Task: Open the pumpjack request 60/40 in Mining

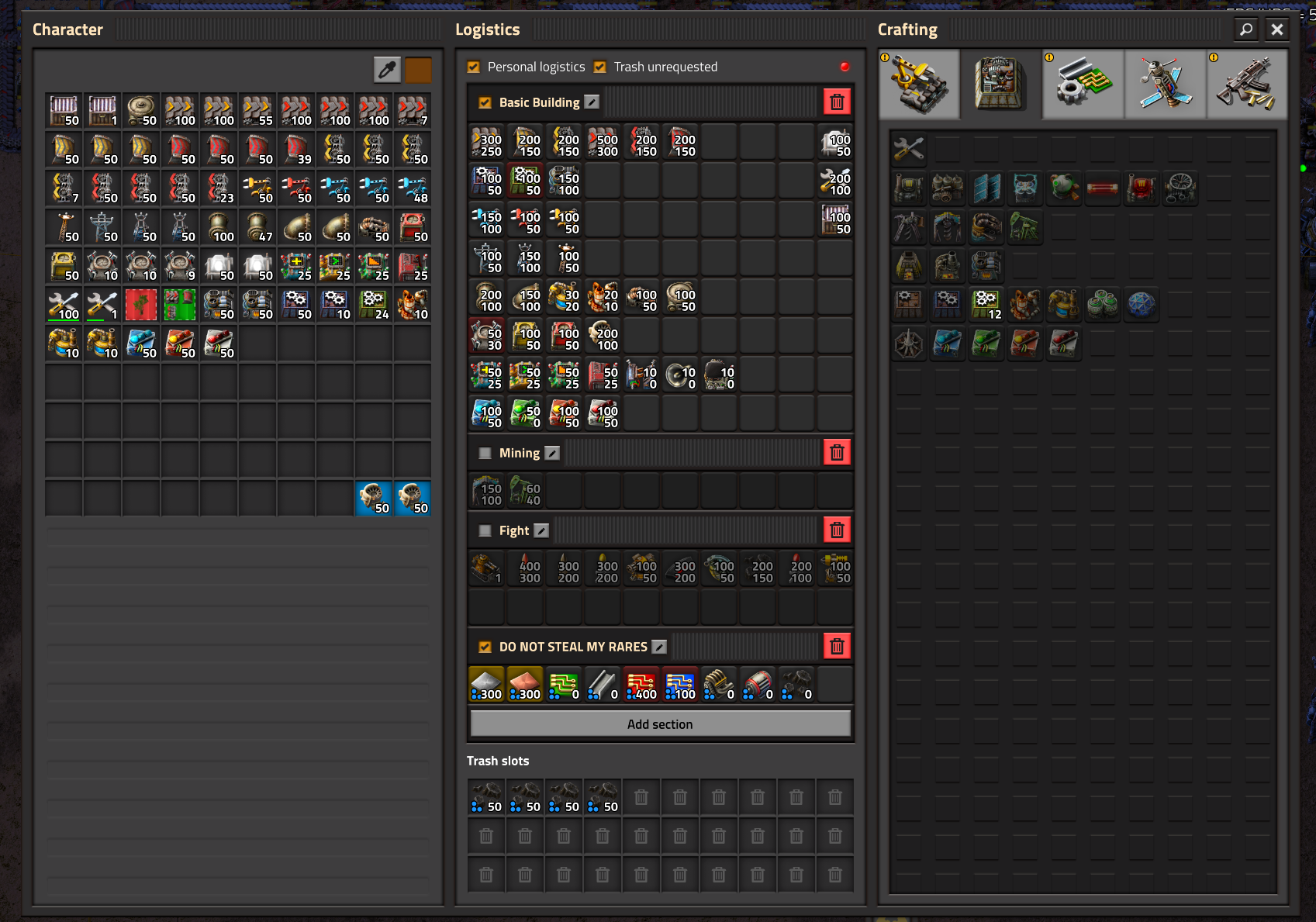Action: (x=526, y=491)
